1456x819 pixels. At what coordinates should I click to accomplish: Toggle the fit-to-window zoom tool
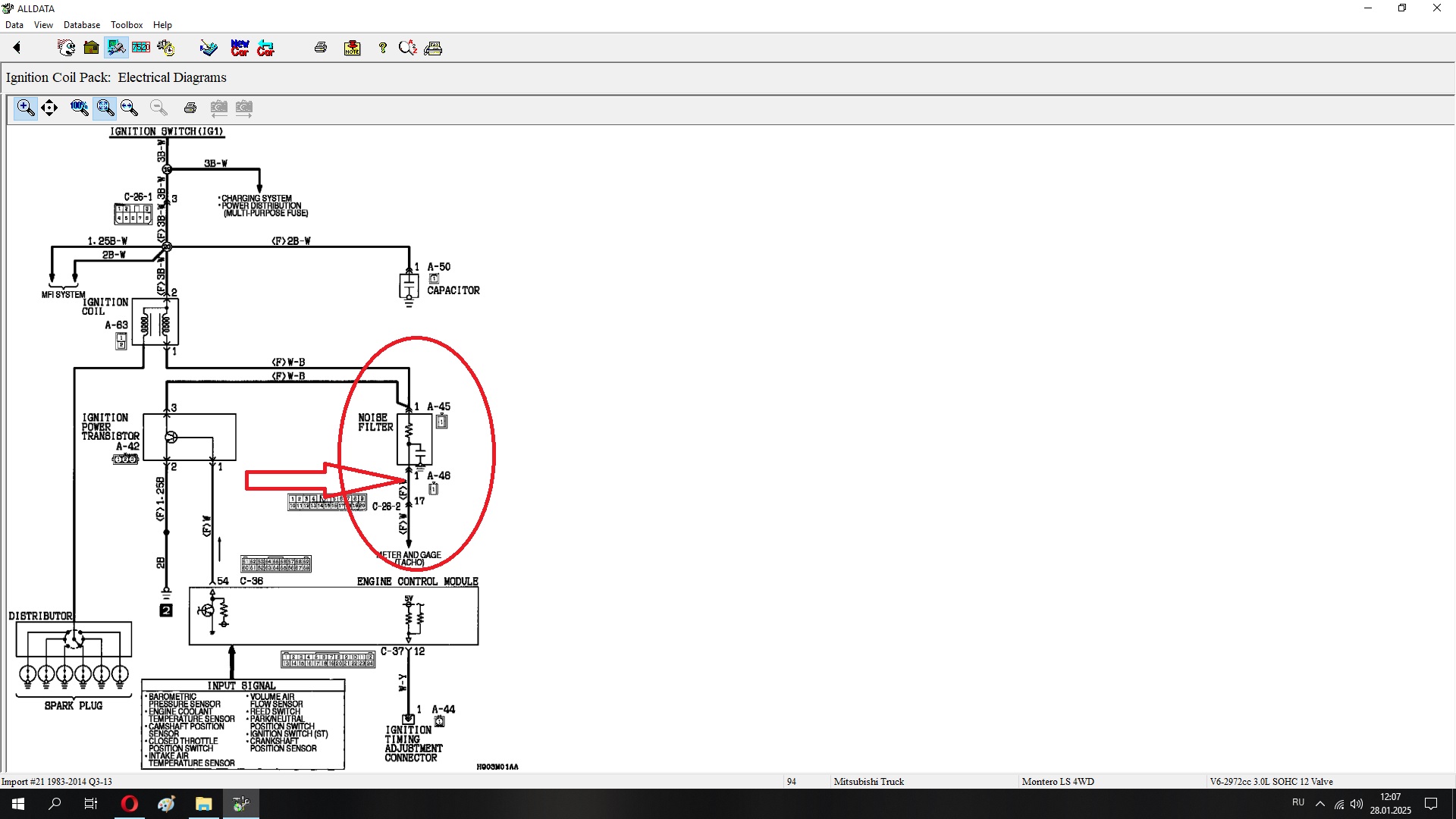click(105, 108)
